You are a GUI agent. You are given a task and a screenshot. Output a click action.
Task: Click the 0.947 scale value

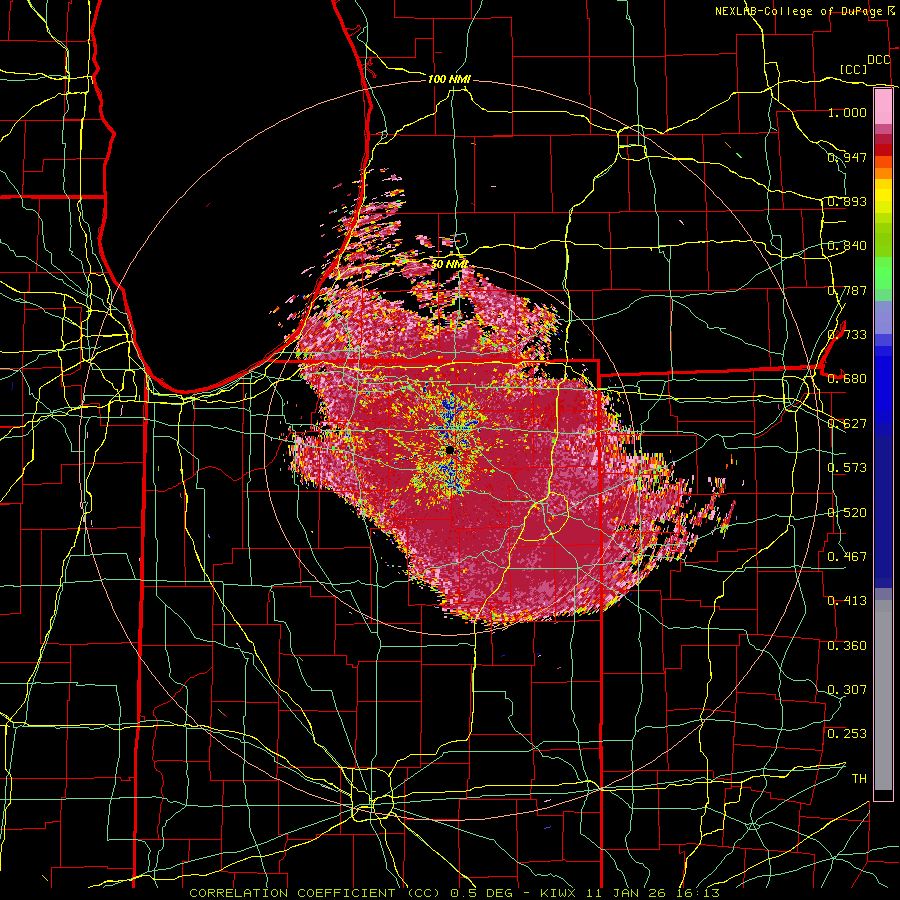[847, 157]
